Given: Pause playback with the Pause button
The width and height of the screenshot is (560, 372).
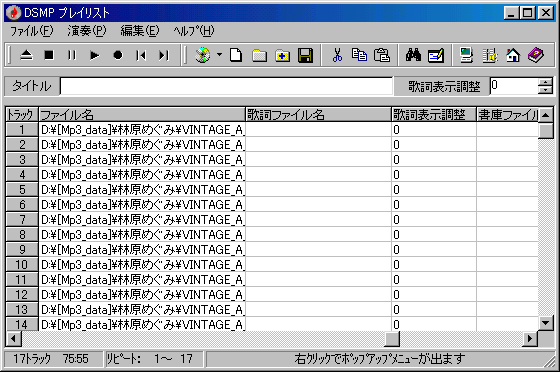Looking at the screenshot, I should [x=72, y=55].
